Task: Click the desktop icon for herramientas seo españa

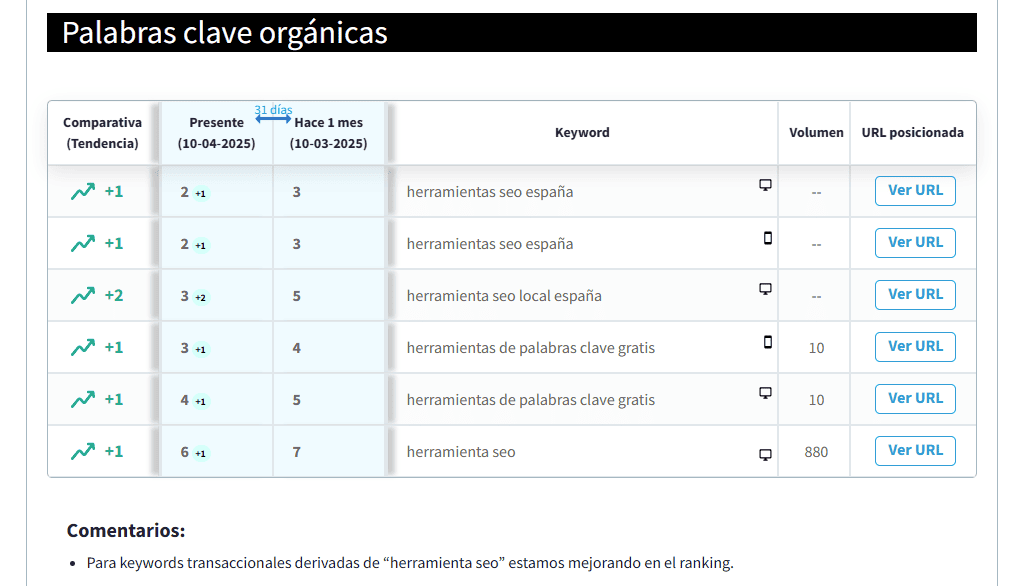Action: coord(765,185)
